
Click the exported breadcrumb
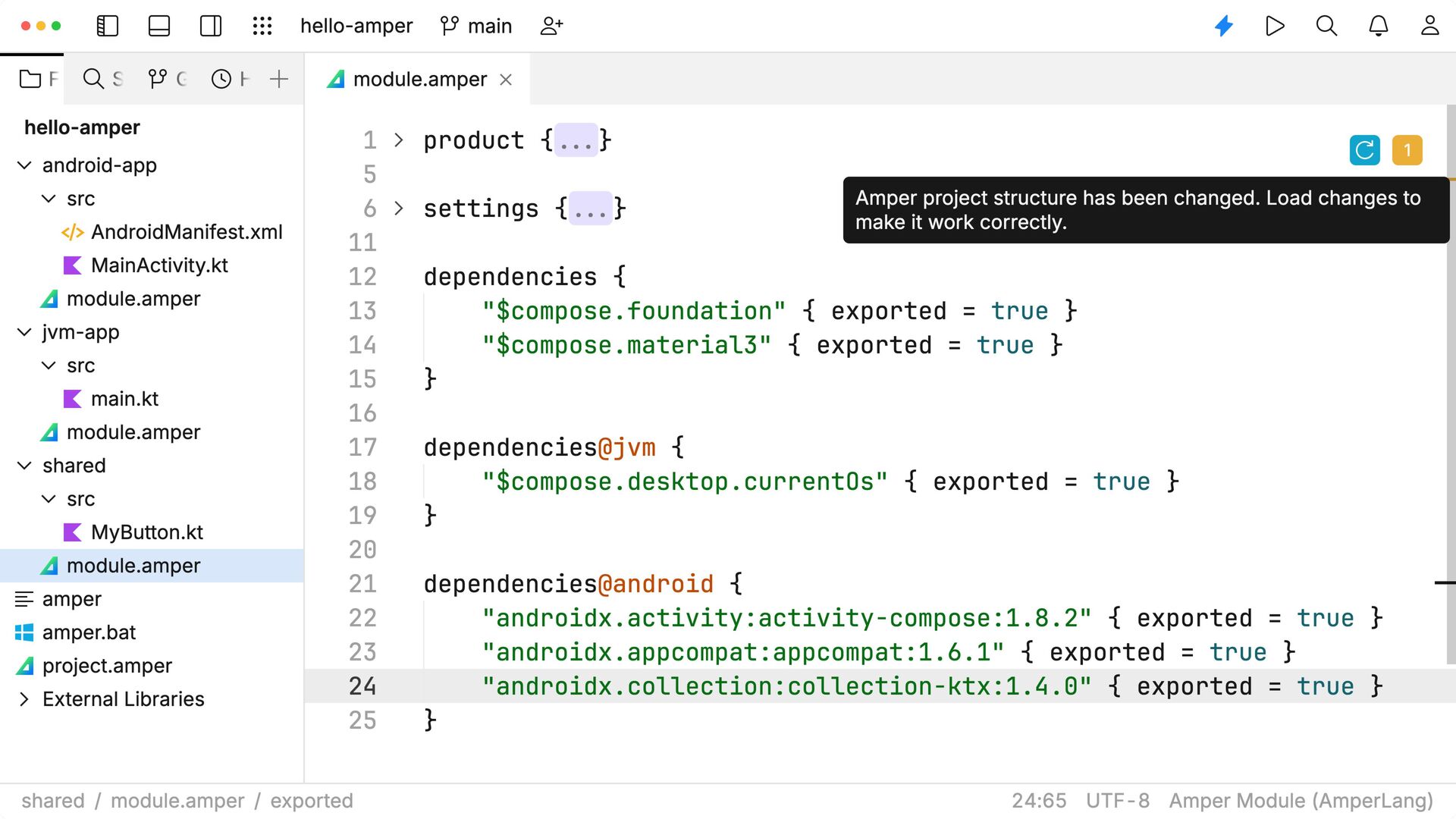[x=312, y=801]
